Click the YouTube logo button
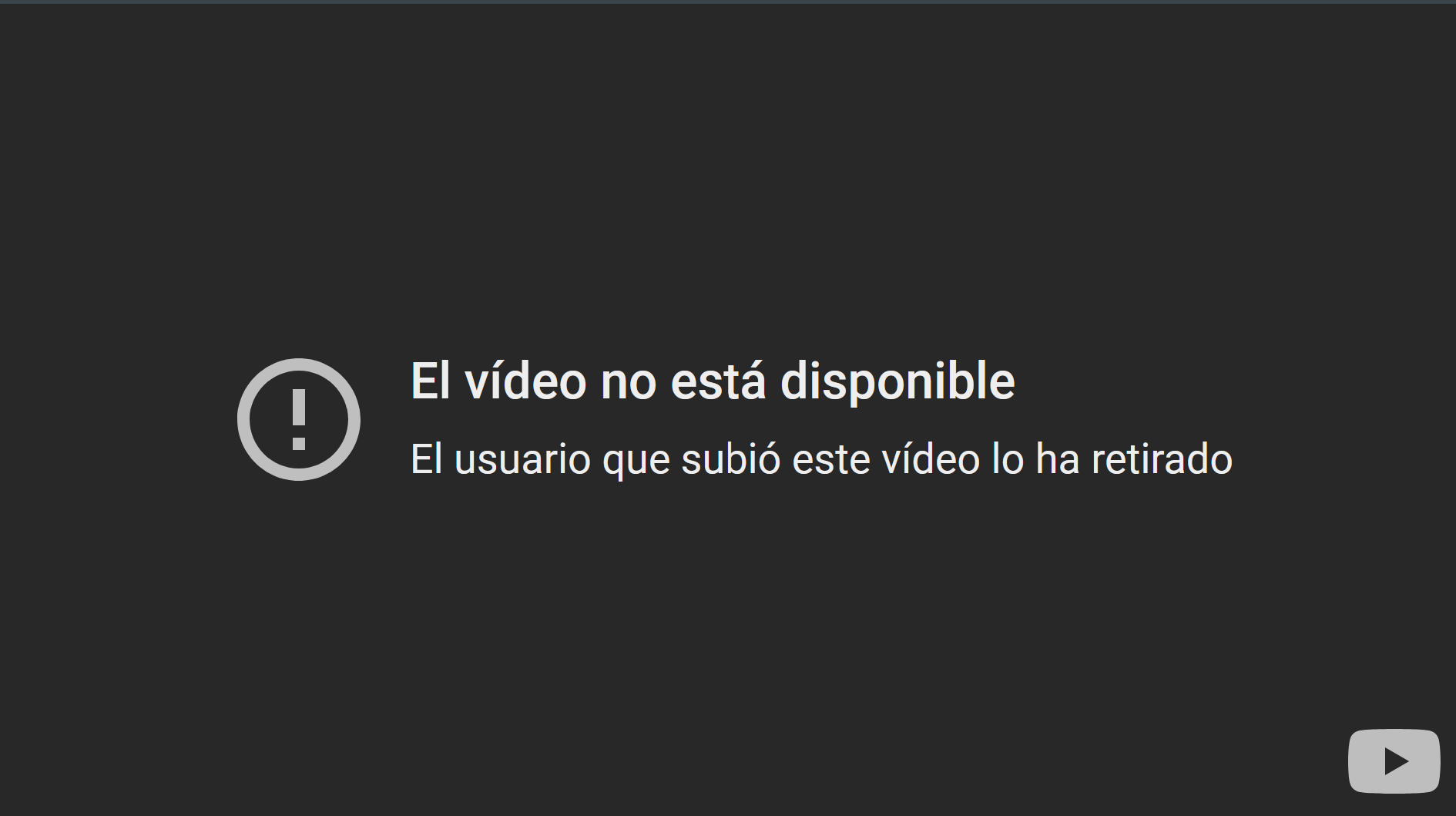This screenshot has width=1456, height=816. pyautogui.click(x=1394, y=761)
